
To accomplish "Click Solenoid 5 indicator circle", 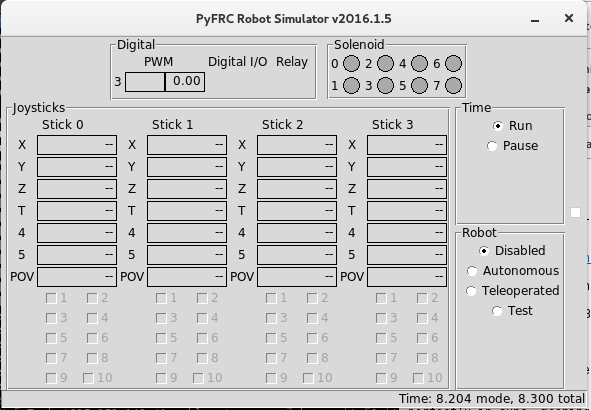I will [x=419, y=85].
